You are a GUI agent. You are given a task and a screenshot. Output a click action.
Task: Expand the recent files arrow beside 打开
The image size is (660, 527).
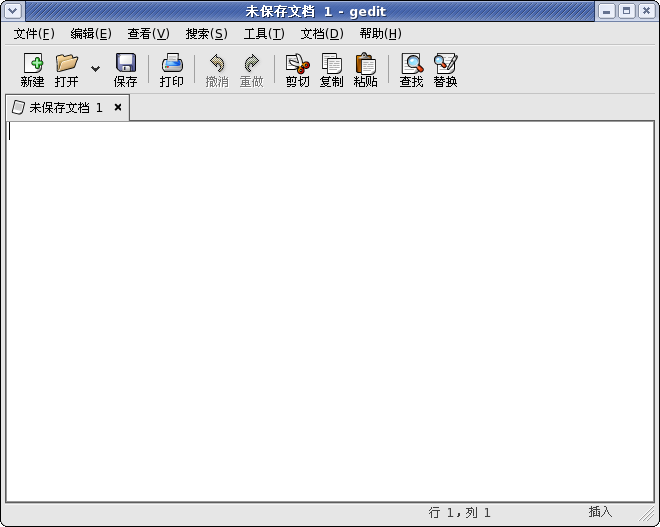coord(96,69)
